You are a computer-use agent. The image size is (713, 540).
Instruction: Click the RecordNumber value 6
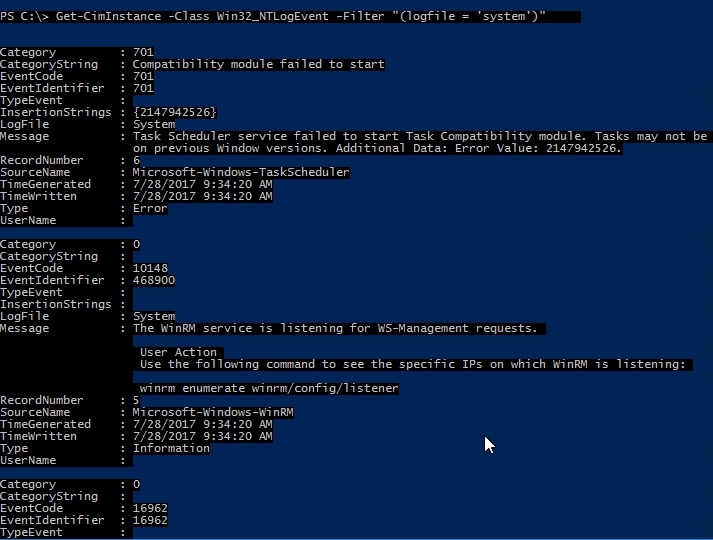click(136, 160)
